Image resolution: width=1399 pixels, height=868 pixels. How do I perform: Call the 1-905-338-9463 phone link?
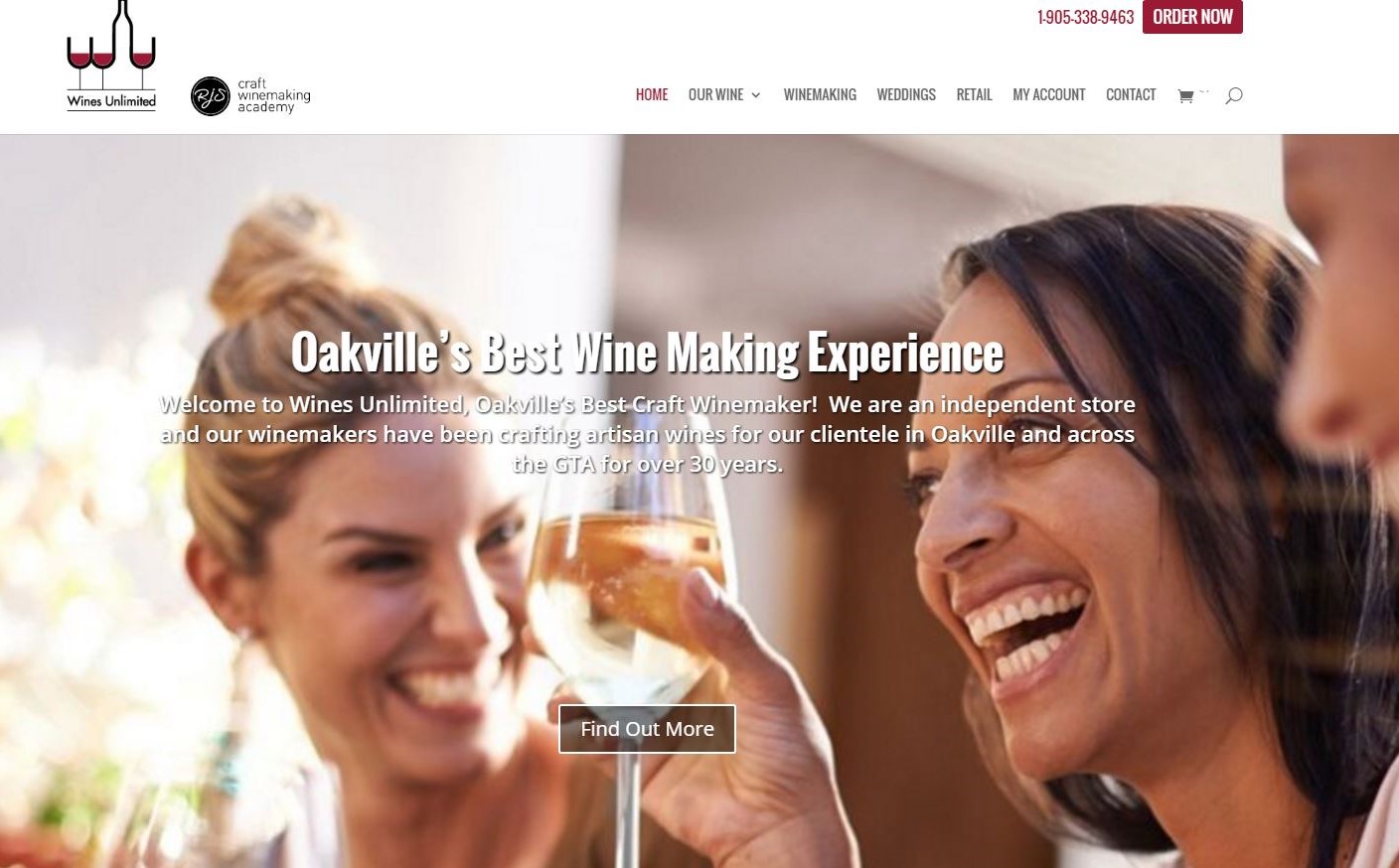point(1085,17)
